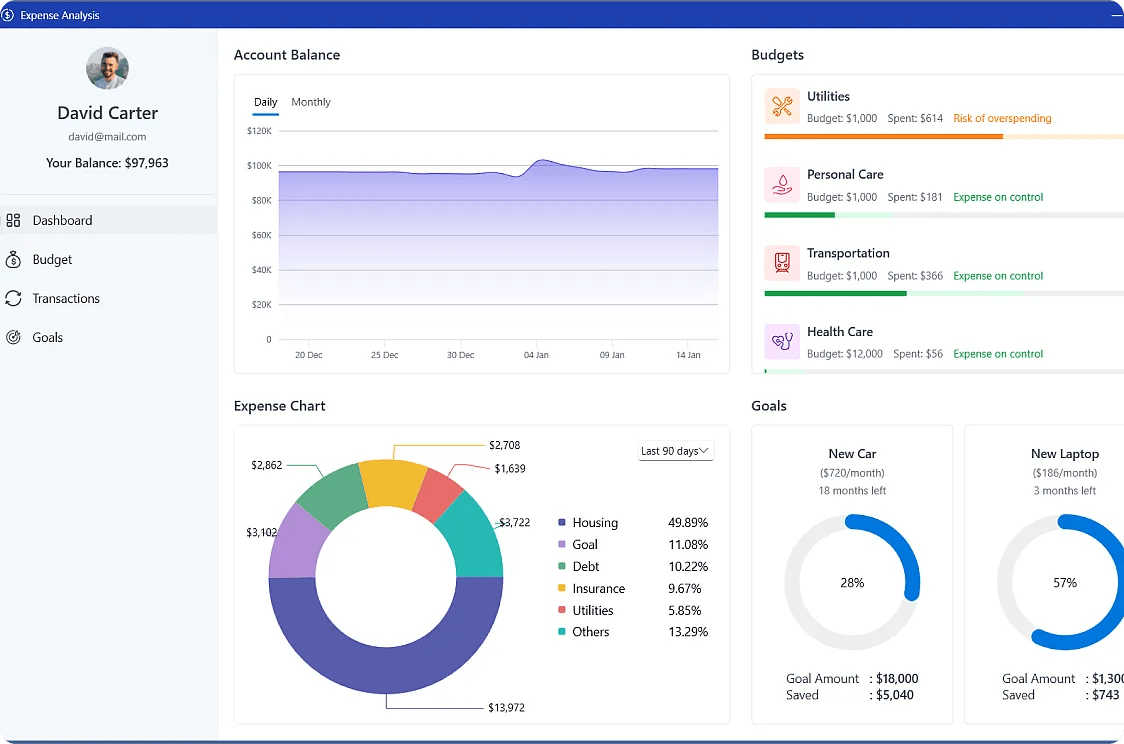Click the Health Care category icon
The image size is (1124, 744).
coord(781,342)
